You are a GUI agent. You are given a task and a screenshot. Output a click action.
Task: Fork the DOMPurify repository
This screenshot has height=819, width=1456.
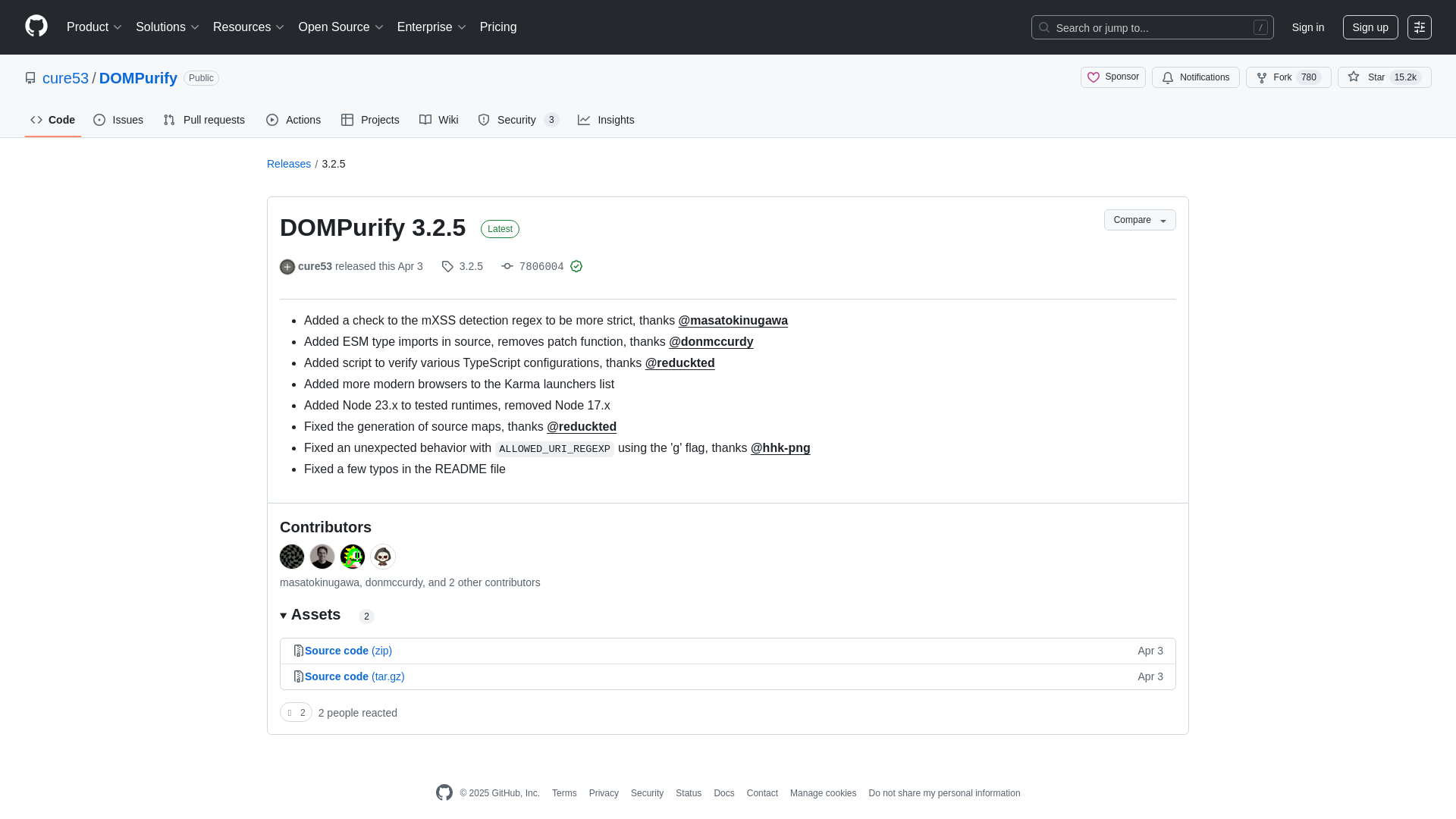click(x=1288, y=77)
